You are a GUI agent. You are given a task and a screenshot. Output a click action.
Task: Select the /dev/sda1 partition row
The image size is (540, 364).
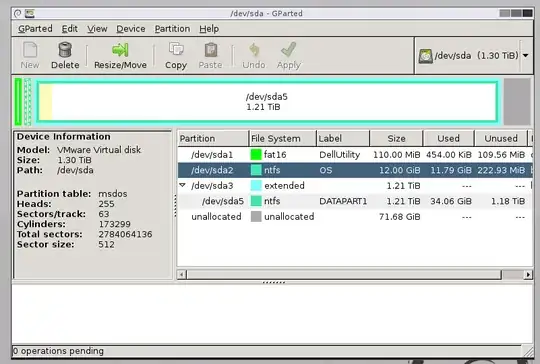point(355,155)
